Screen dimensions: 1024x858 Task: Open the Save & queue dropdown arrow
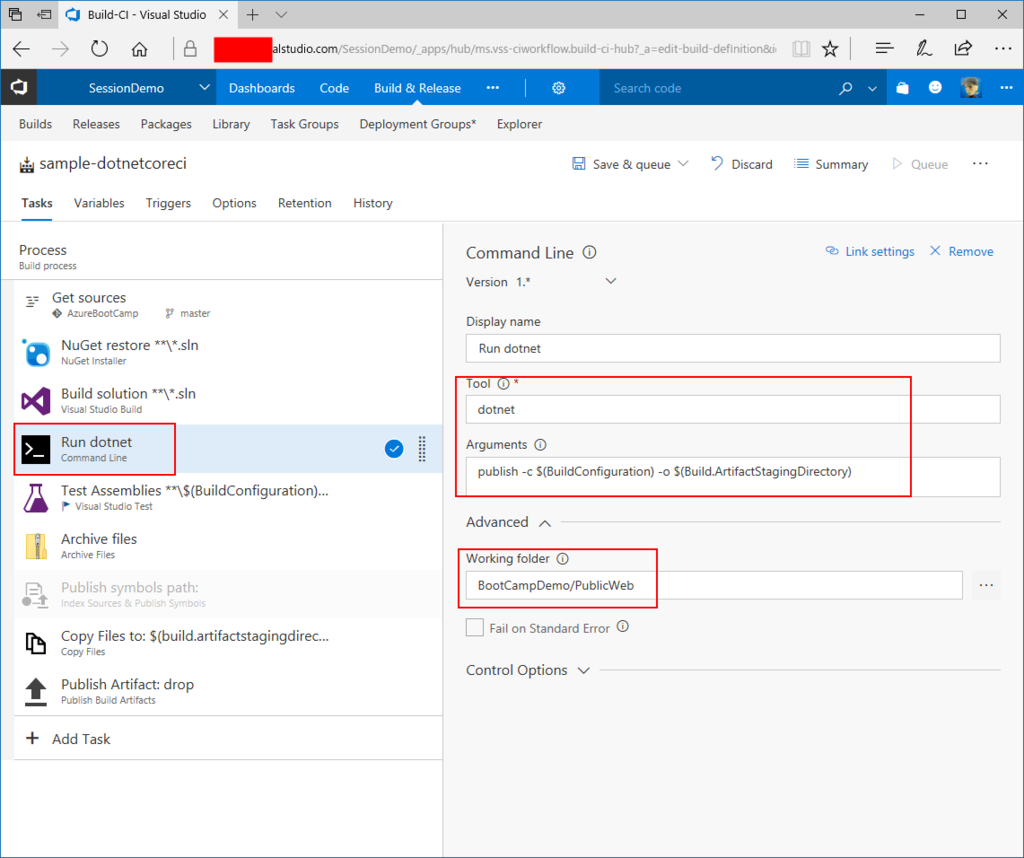(x=683, y=164)
